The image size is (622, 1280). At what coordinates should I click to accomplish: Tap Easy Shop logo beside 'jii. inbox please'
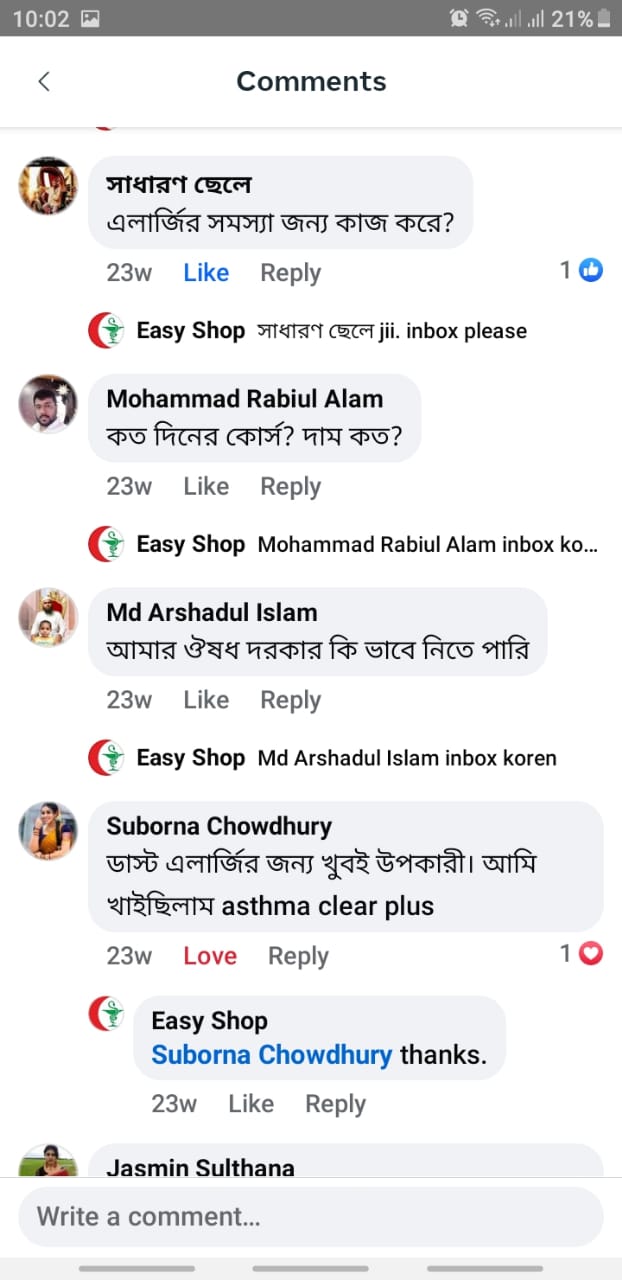[x=107, y=331]
